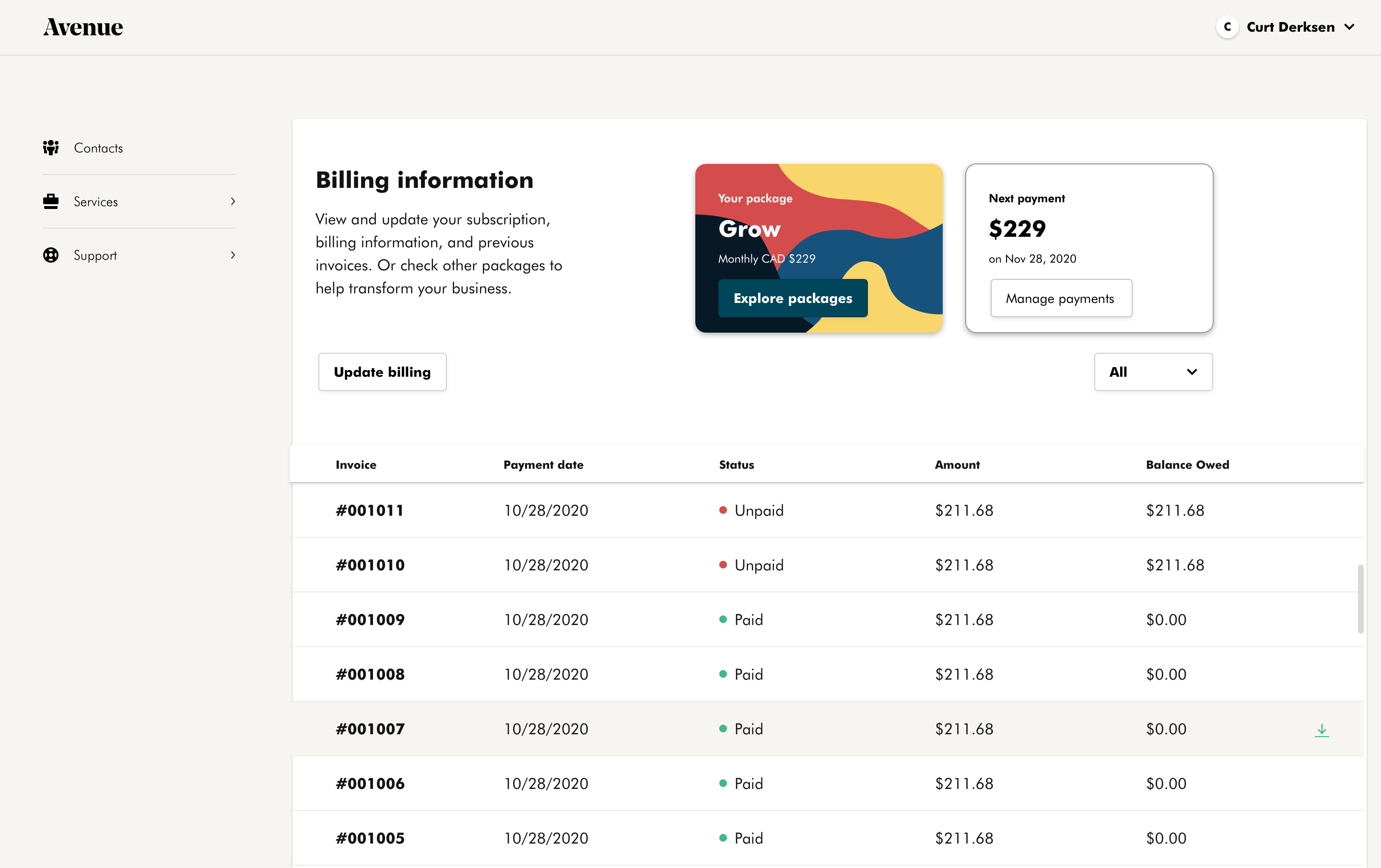The width and height of the screenshot is (1381, 868).
Task: Click the Amount column header
Action: (957, 465)
